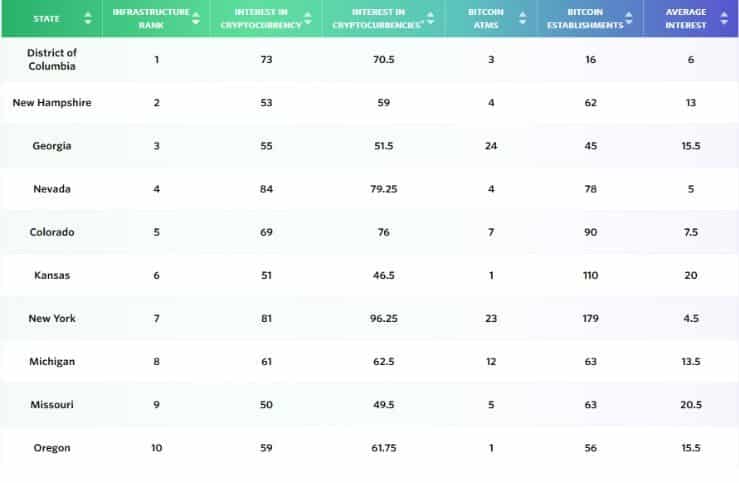Sort by Average Interest using arrow icon
This screenshot has width=739, height=483.
point(723,19)
